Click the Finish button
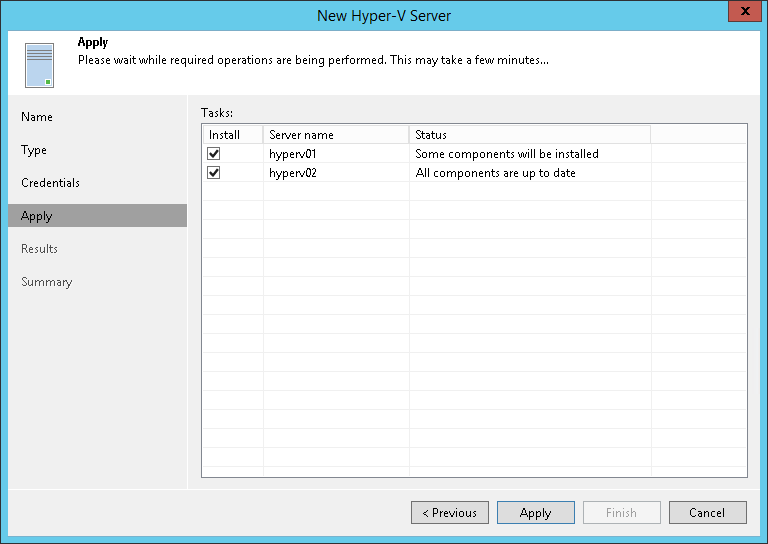The height and width of the screenshot is (544, 768). (622, 513)
